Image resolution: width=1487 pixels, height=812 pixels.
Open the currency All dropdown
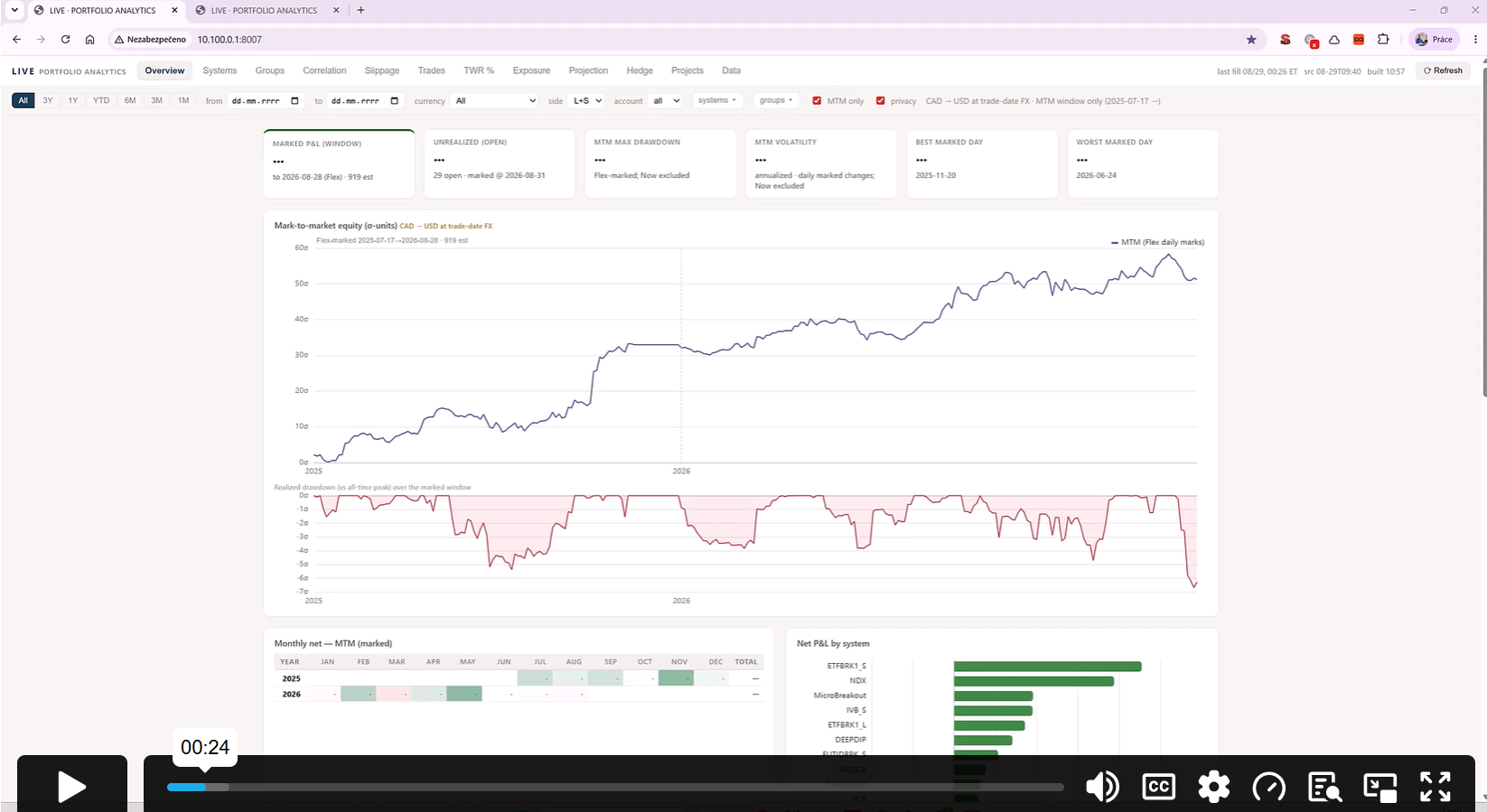click(495, 101)
